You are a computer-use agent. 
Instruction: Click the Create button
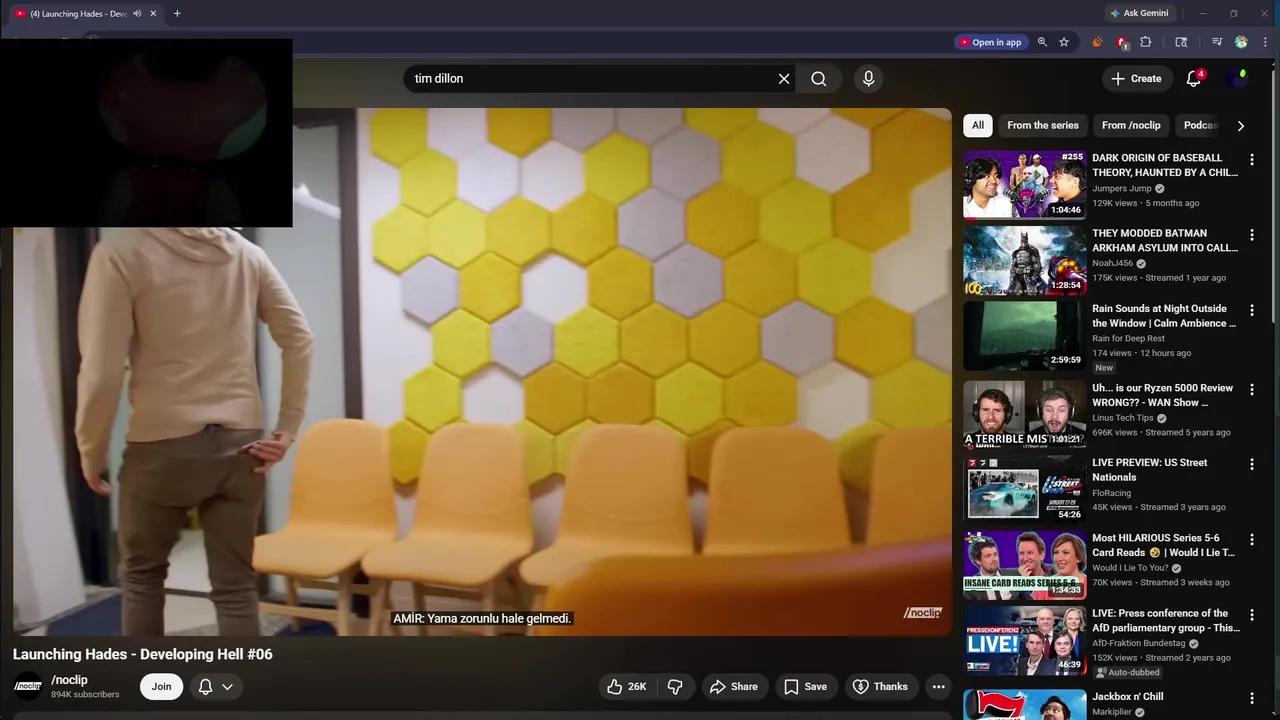point(1136,79)
